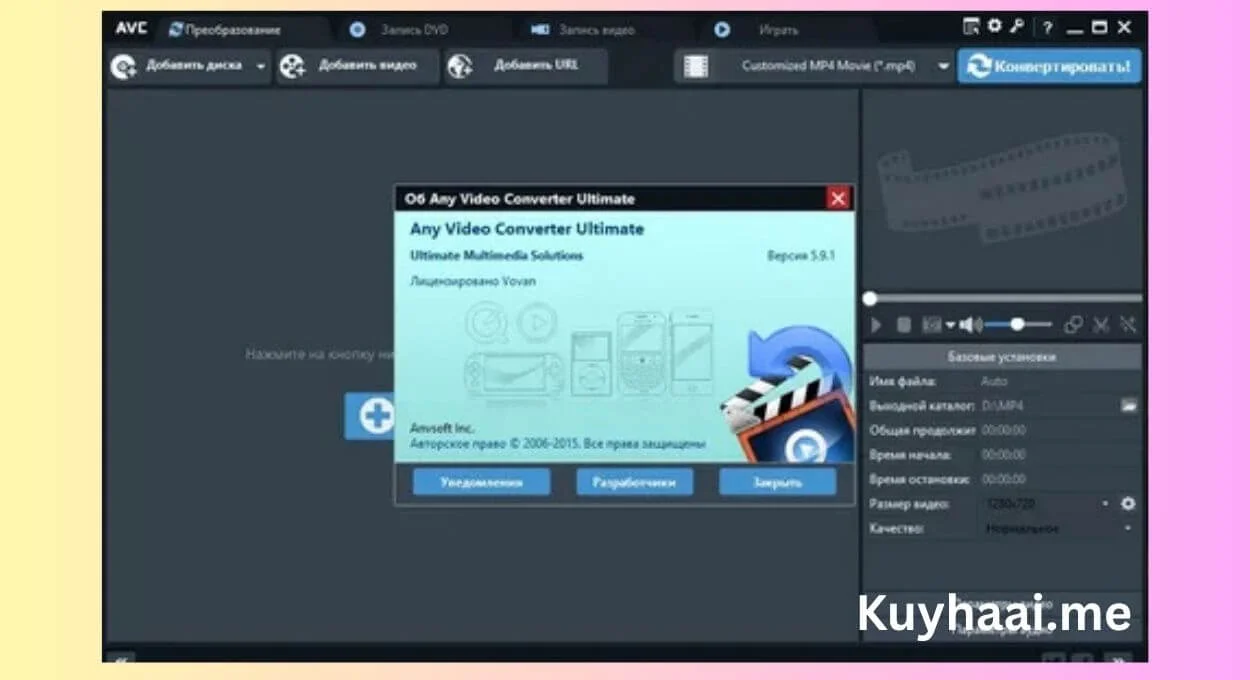Close the About Any Video Converter dialog

click(838, 198)
